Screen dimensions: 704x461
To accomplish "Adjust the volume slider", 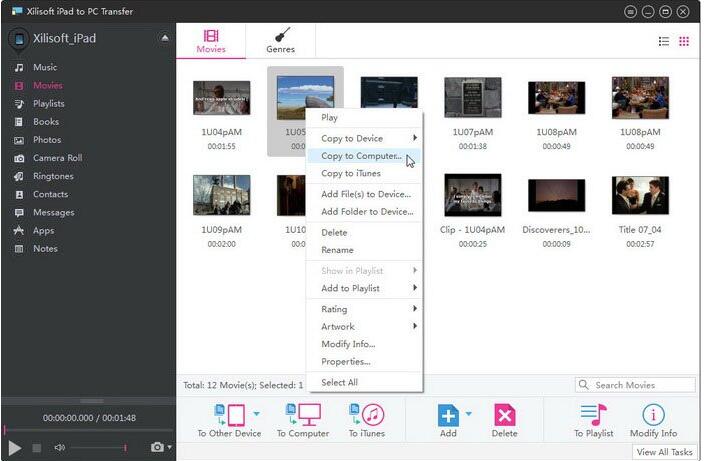I will (x=98, y=448).
